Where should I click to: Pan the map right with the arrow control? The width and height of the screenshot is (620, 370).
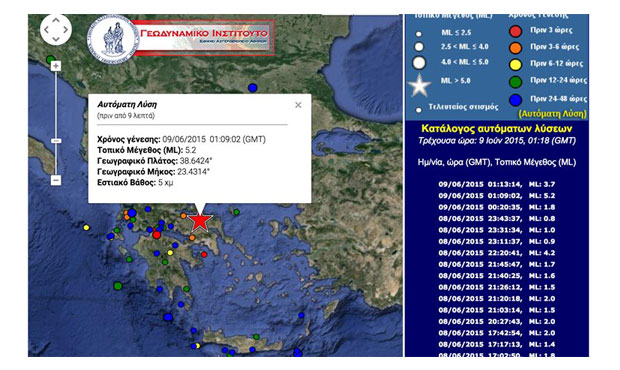coord(65,30)
